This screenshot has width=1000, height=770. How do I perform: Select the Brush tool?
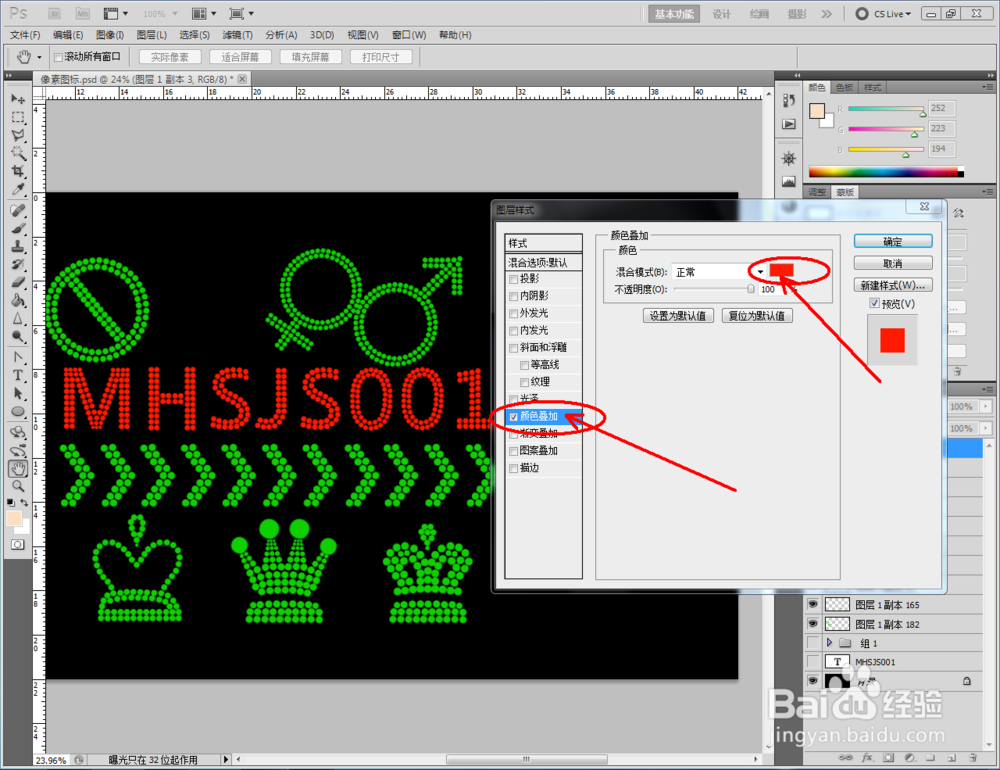(x=18, y=228)
